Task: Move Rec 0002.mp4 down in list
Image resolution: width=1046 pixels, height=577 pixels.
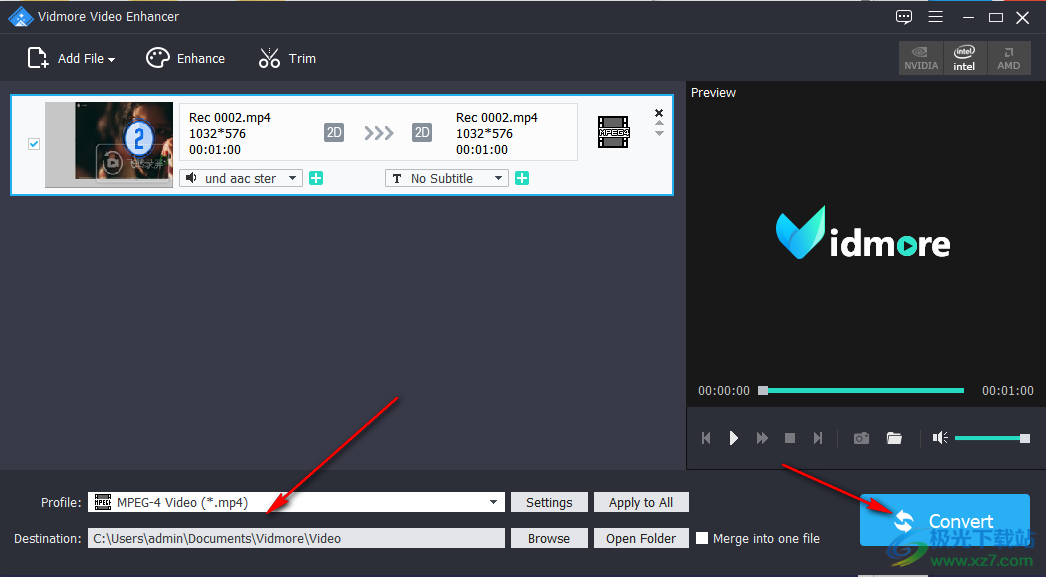Action: click(x=659, y=133)
